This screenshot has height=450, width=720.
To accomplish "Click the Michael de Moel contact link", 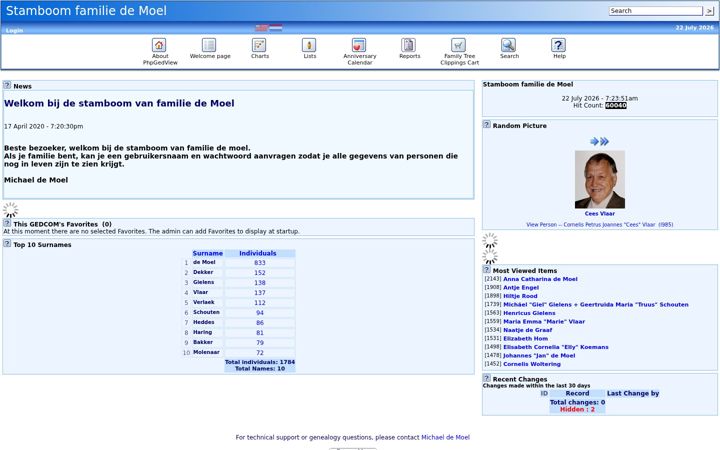I will [445, 437].
